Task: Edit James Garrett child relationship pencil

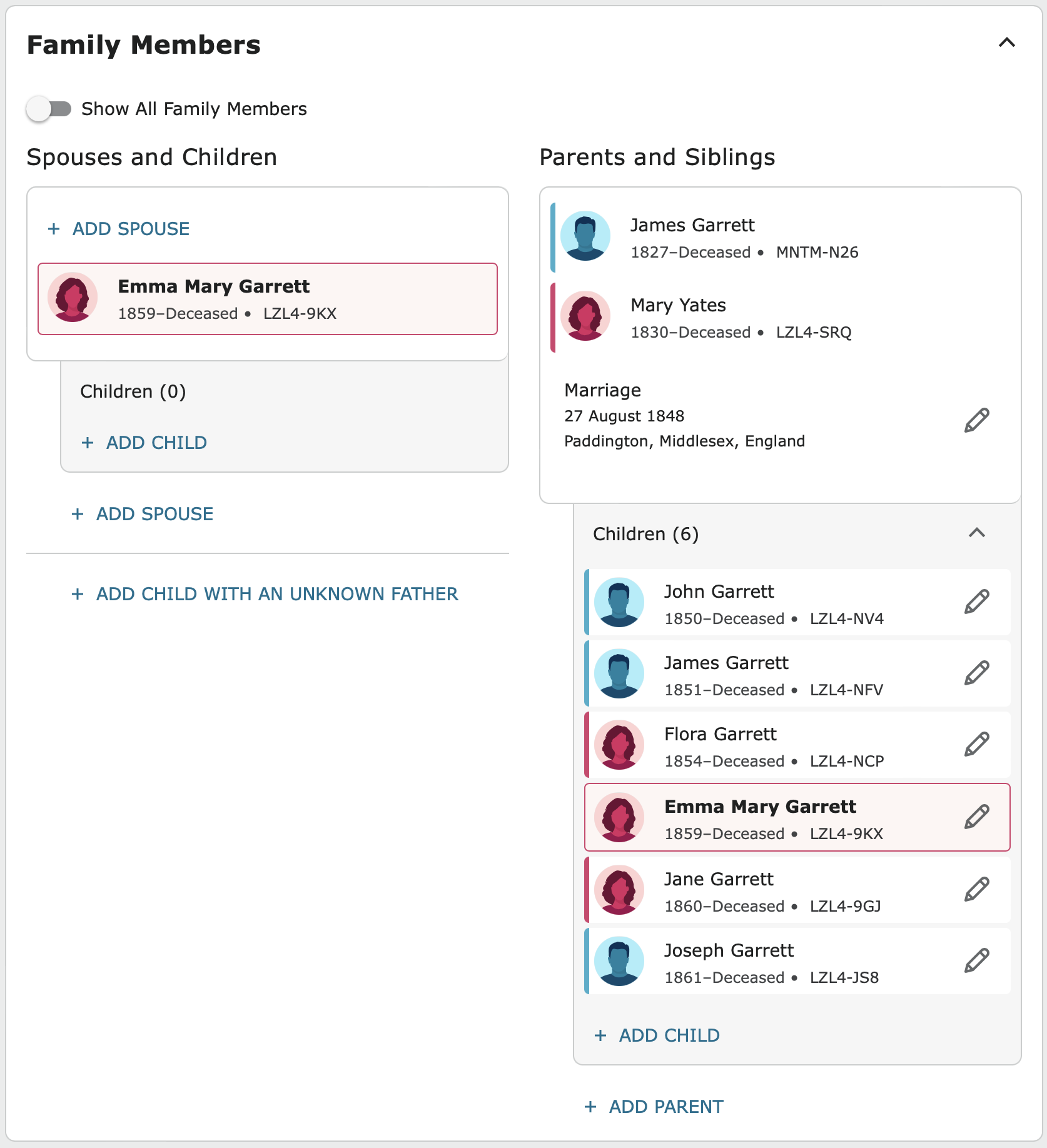Action: tap(976, 673)
